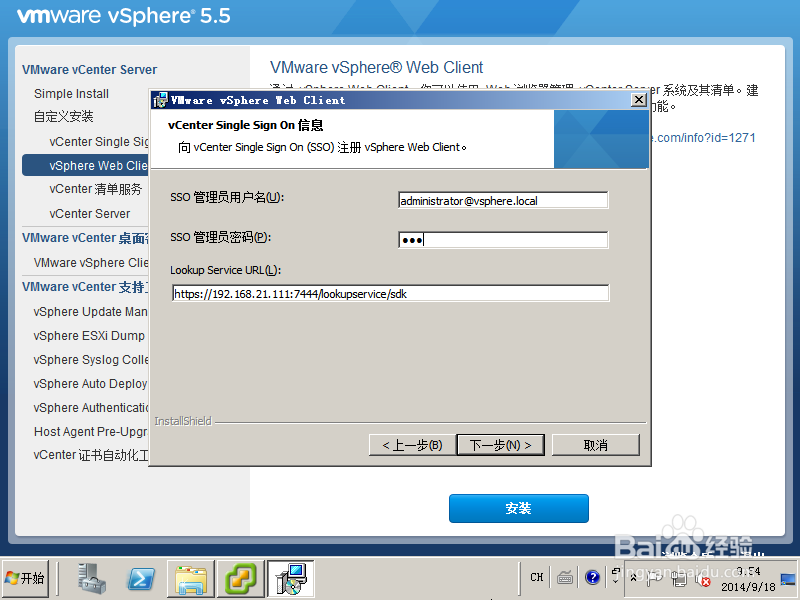800x600 pixels.
Task: Click the blue Help icon in system tray
Action: click(x=592, y=578)
